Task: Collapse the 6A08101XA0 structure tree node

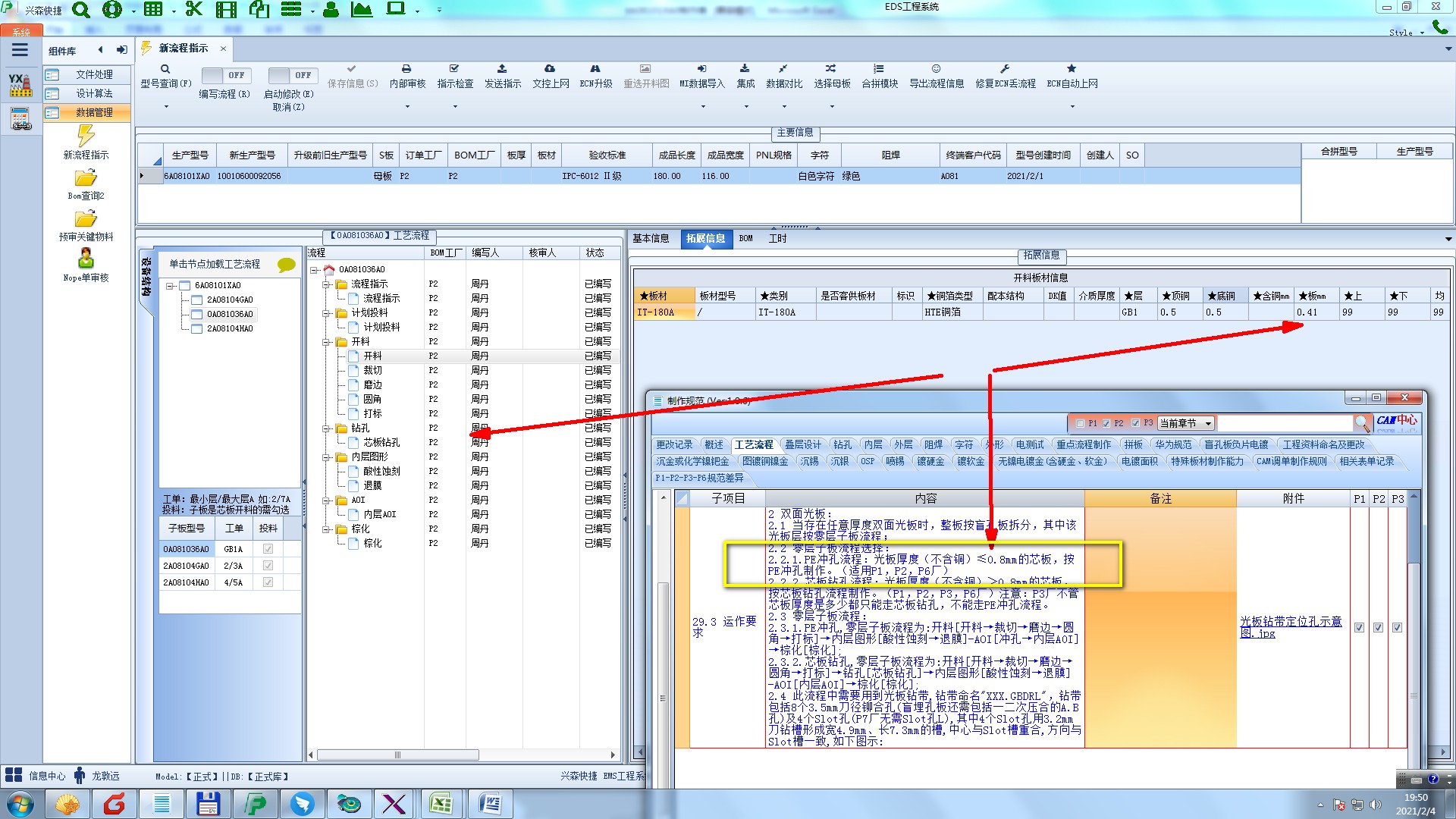Action: point(171,286)
